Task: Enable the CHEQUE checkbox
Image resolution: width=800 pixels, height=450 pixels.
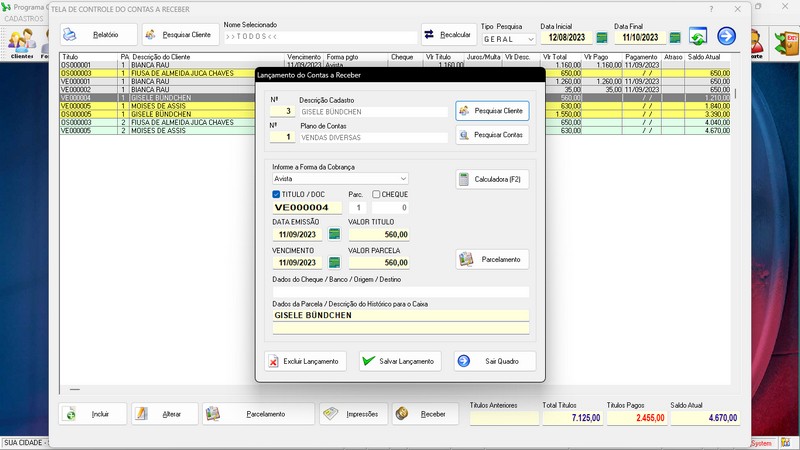Action: tap(376, 194)
